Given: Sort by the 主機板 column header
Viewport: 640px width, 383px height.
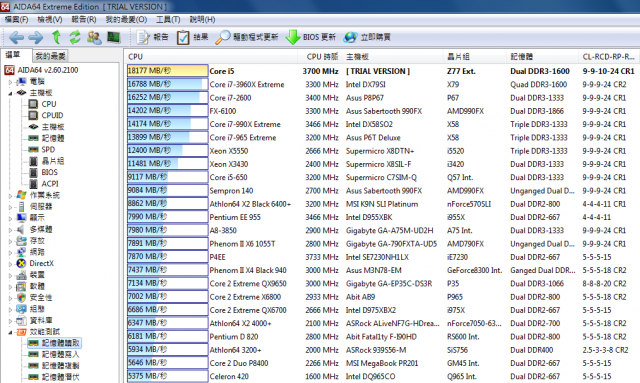Looking at the screenshot, I should pos(392,57).
